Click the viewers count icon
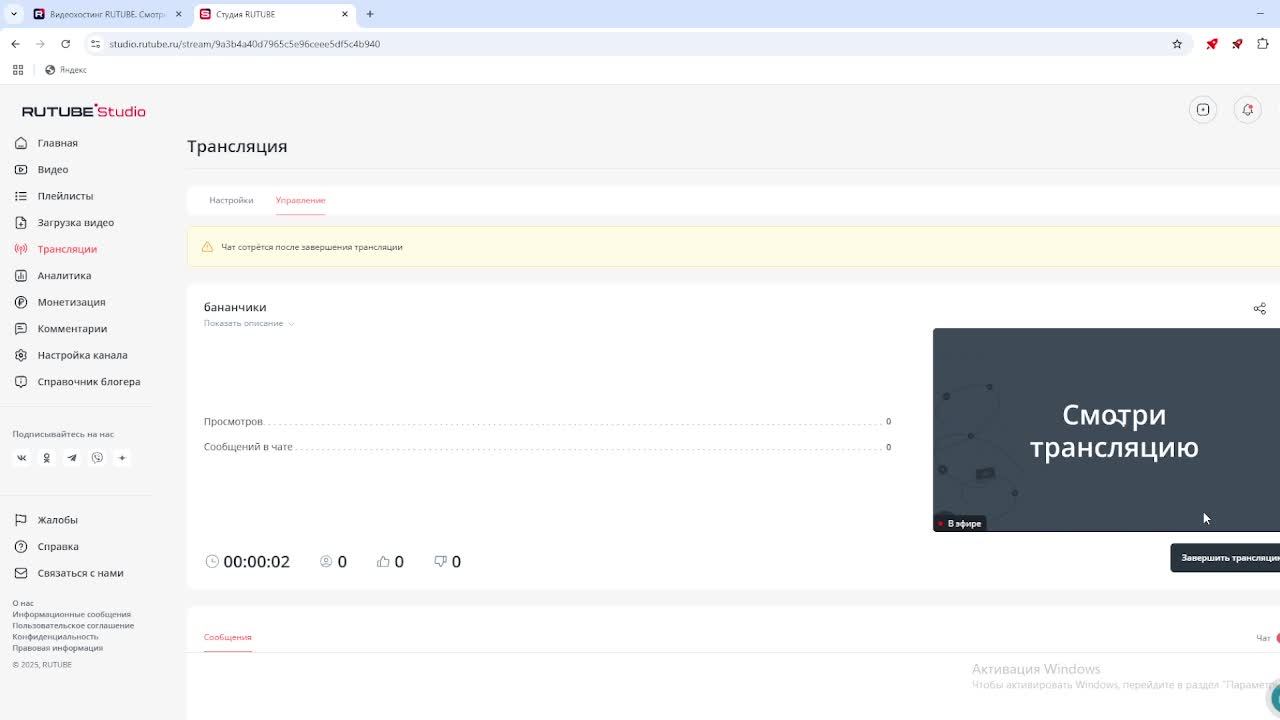The image size is (1280, 720). (x=326, y=561)
